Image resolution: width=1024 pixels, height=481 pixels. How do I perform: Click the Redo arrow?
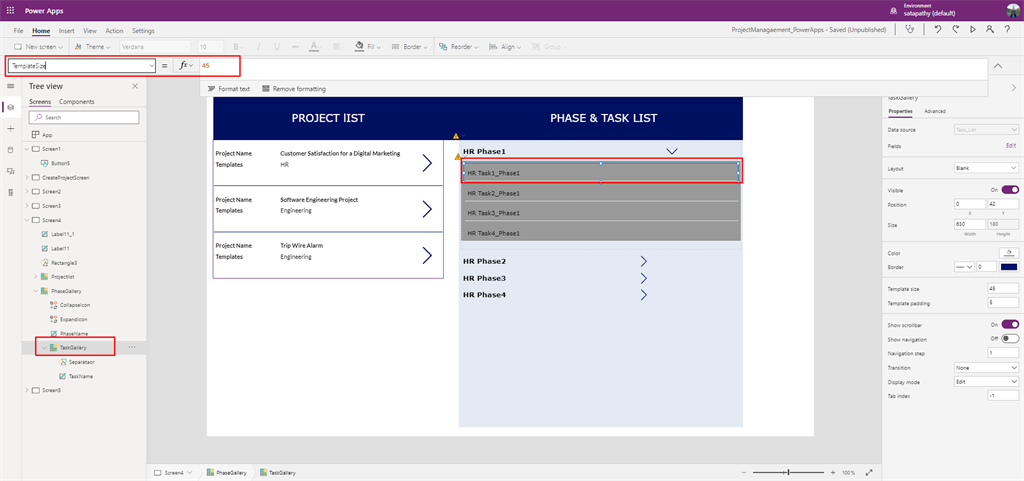955,30
